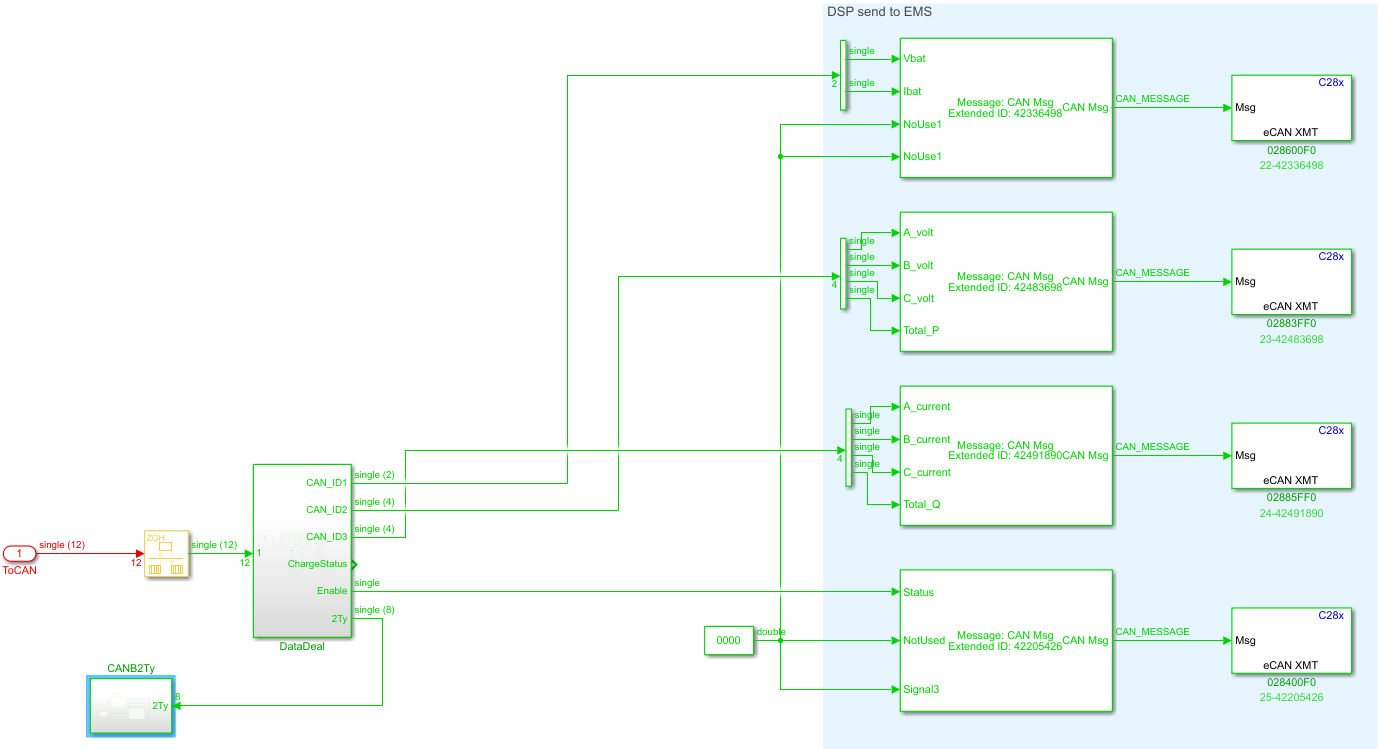Screen dimensions: 1380x749
Task: Click CAN Pack block with ID 42483698
Action: click(x=1006, y=281)
